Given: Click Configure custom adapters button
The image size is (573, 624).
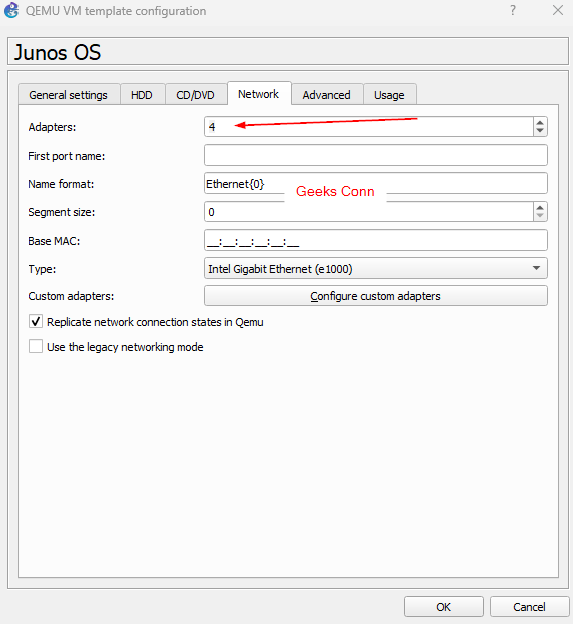Looking at the screenshot, I should [x=376, y=296].
